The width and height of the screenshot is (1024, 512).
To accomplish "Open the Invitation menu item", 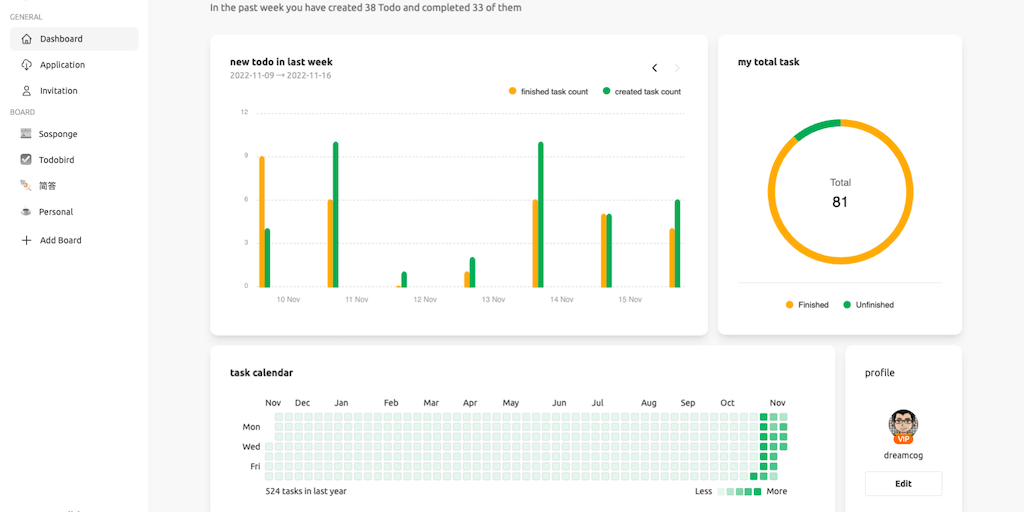I will pos(58,91).
